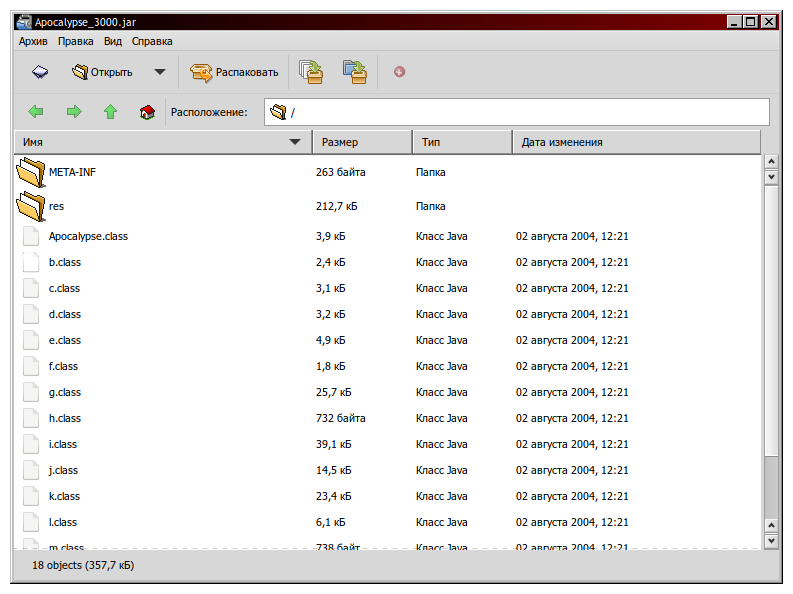793x594 pixels.
Task: Click the Размер column header
Action: click(x=363, y=142)
